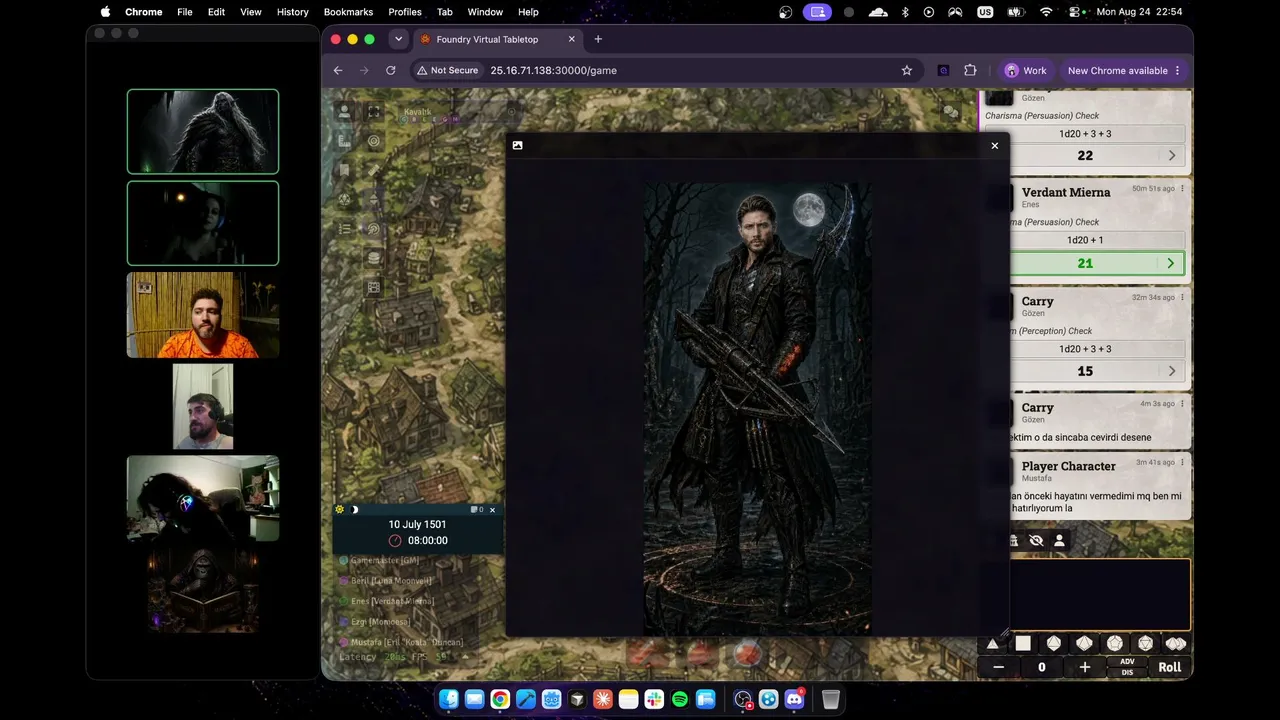Select the Token Controls tool in Foundry
This screenshot has height=720, width=1280.
tap(344, 112)
